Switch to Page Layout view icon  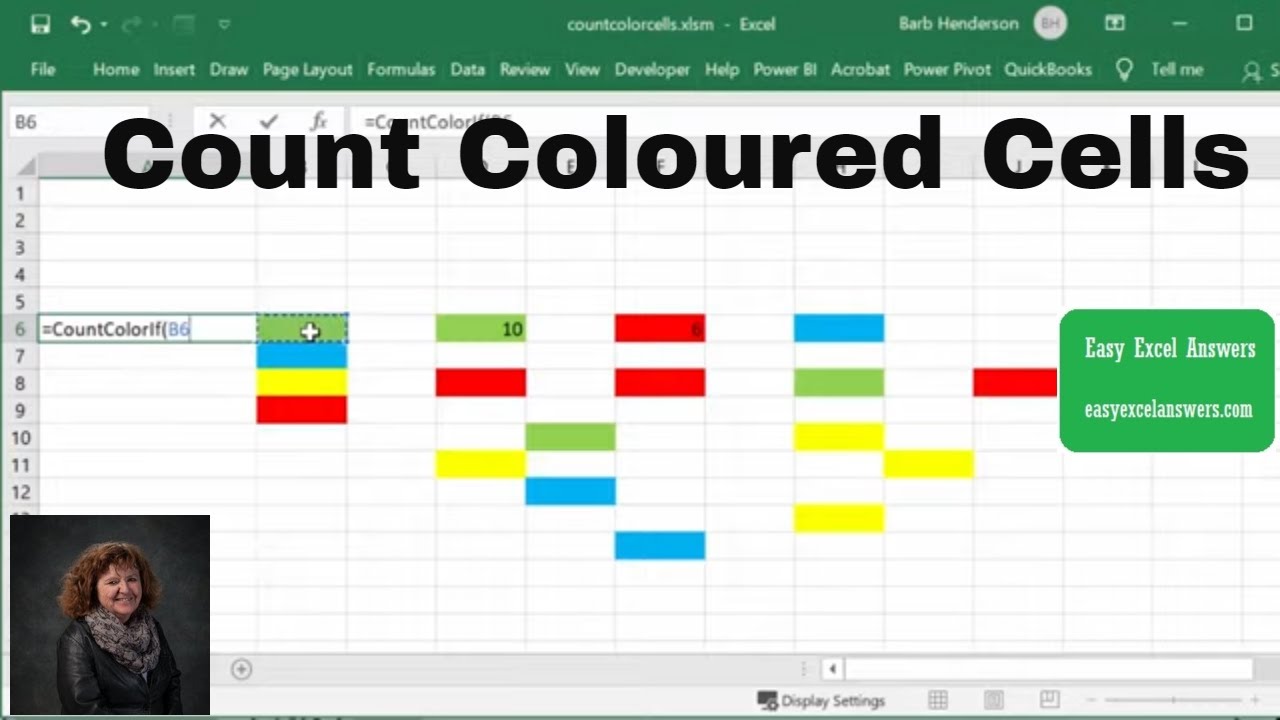tap(994, 700)
